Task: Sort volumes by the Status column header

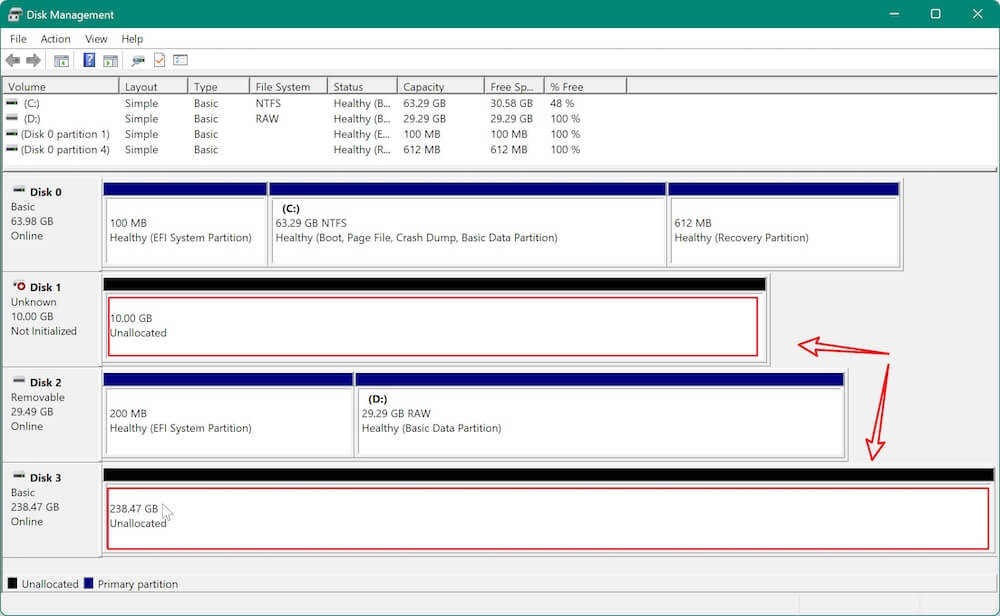Action: tap(361, 86)
